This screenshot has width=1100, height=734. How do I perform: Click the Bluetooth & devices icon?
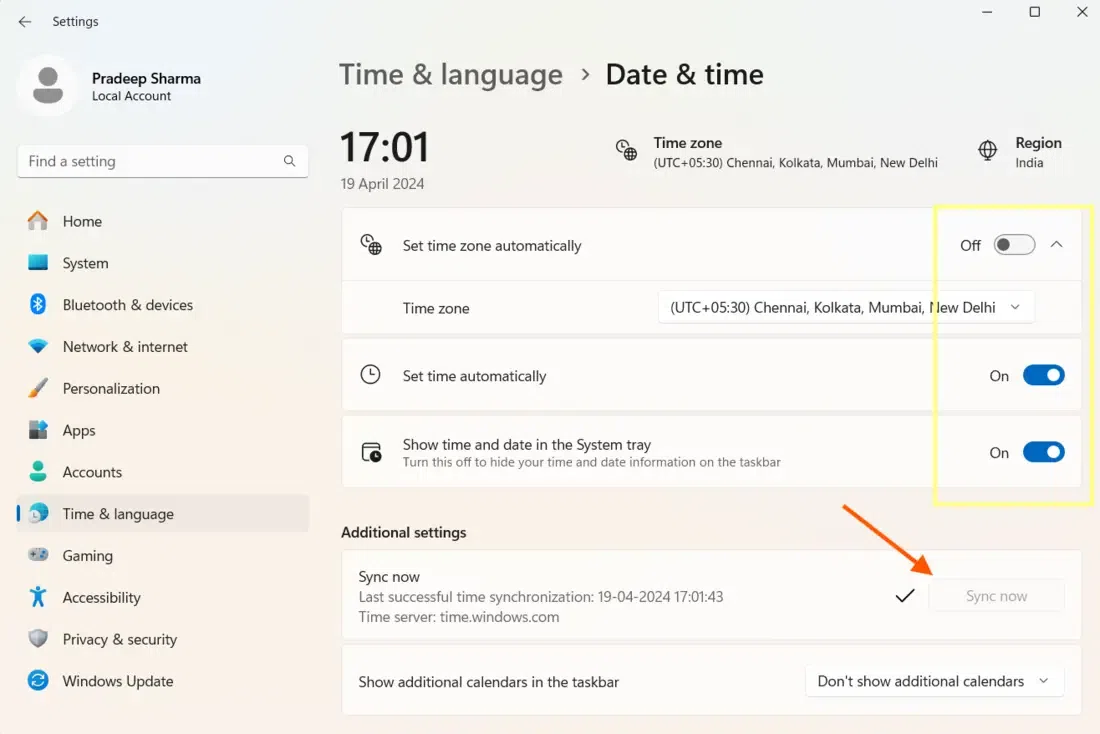coord(38,305)
